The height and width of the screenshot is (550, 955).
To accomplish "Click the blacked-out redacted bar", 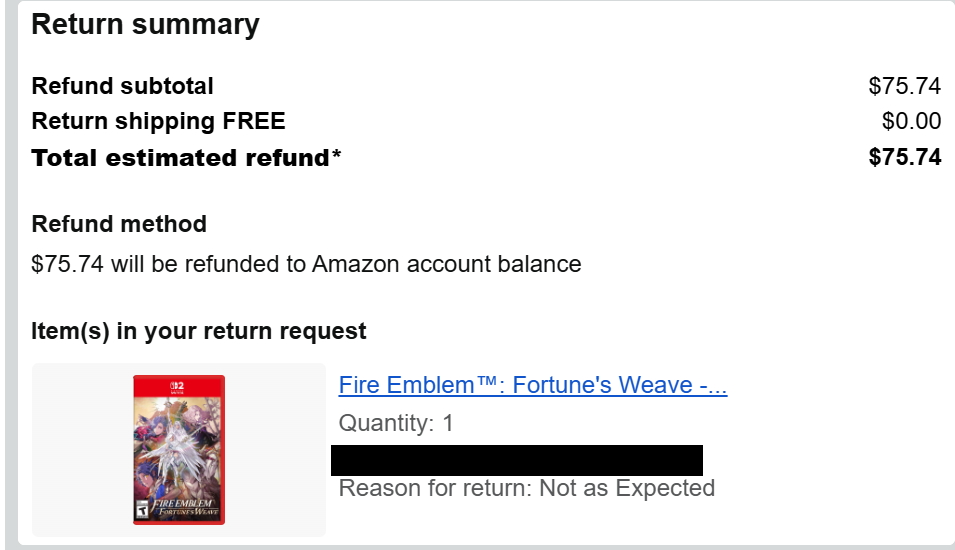I will [x=516, y=460].
